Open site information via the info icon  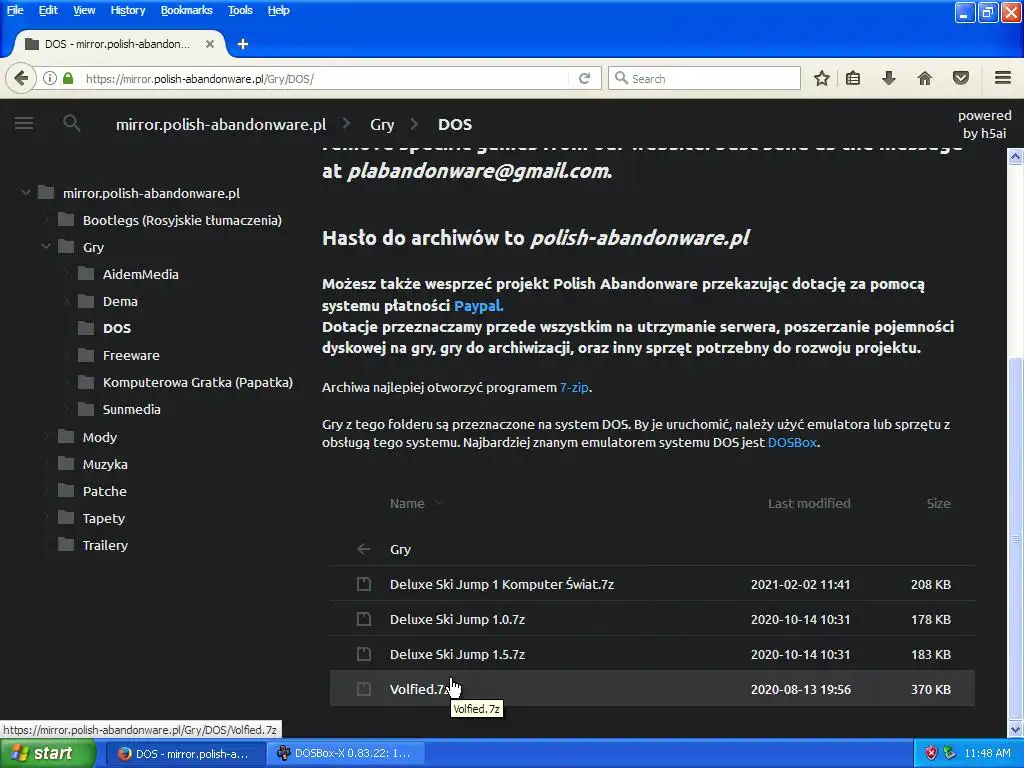coord(50,78)
